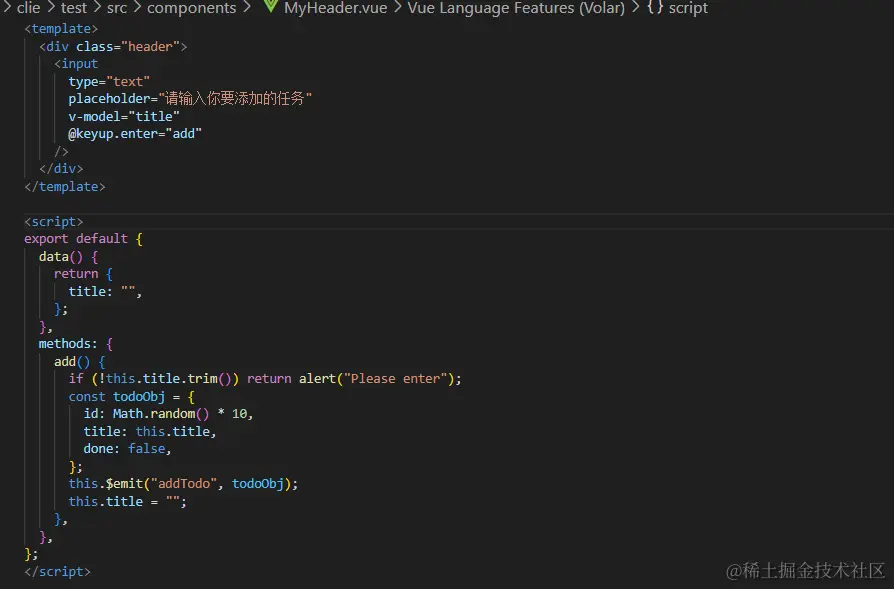Click the Vue file icon in breadcrumb
The height and width of the screenshot is (589, 894).
tap(270, 7)
